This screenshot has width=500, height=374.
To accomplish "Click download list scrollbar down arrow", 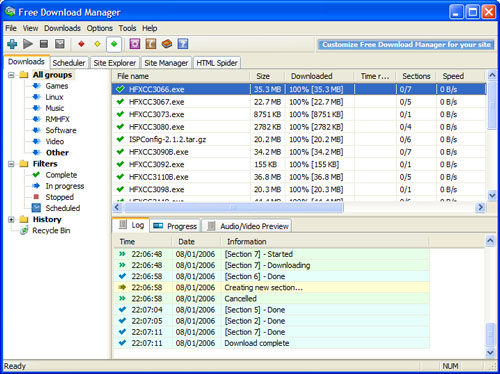I will coord(492,195).
